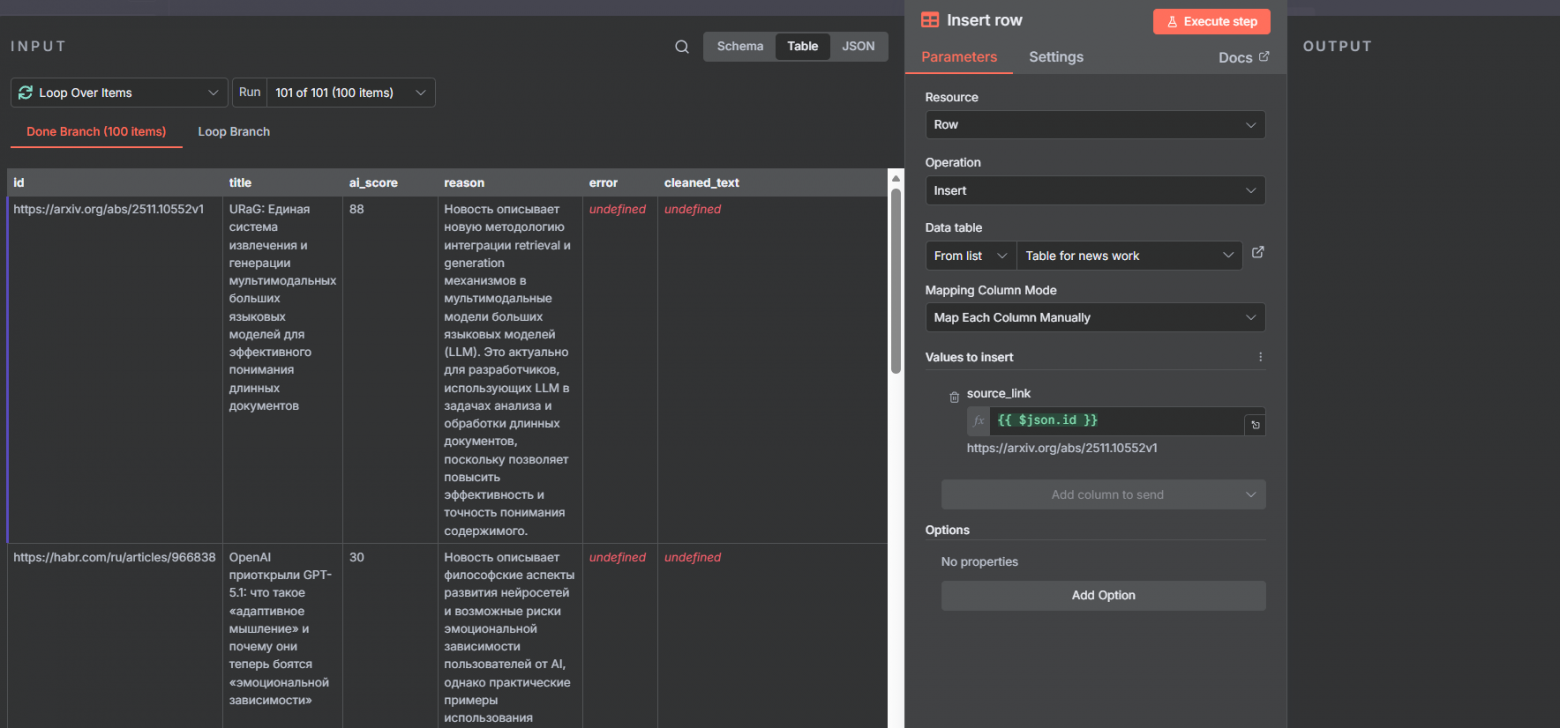Click the fx expression icon in source_link field
The image size is (1560, 728).
979,421
